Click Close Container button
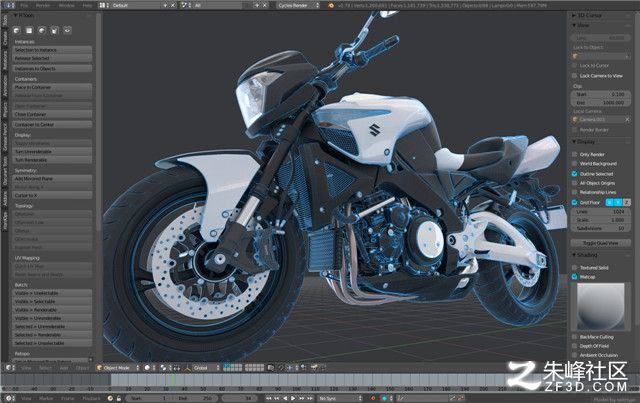 pos(52,114)
